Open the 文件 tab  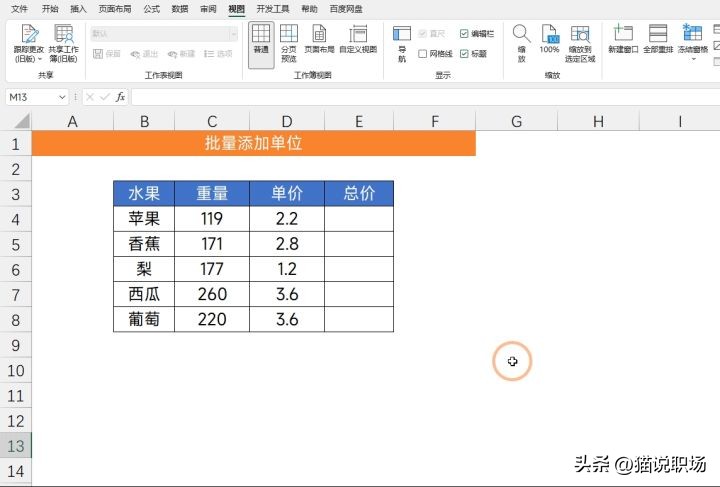19,9
